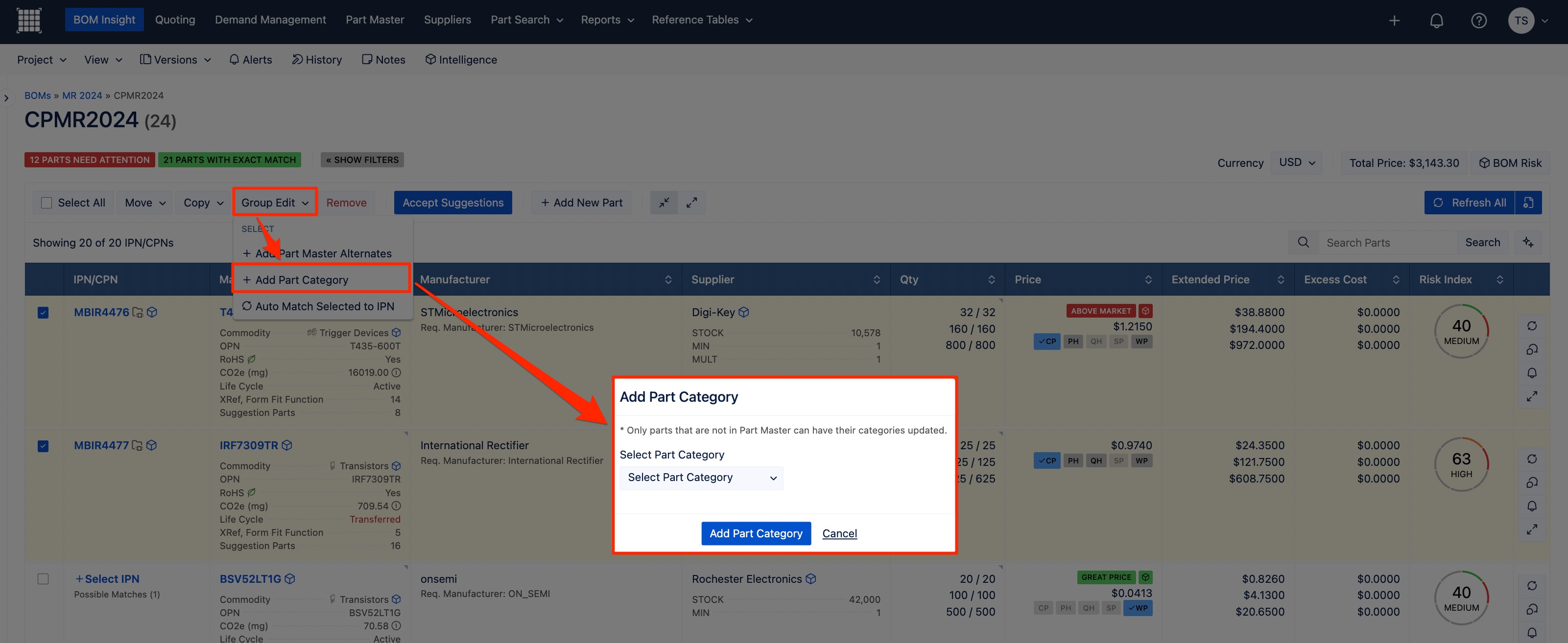
Task: Click the Refresh All button
Action: coord(1470,203)
